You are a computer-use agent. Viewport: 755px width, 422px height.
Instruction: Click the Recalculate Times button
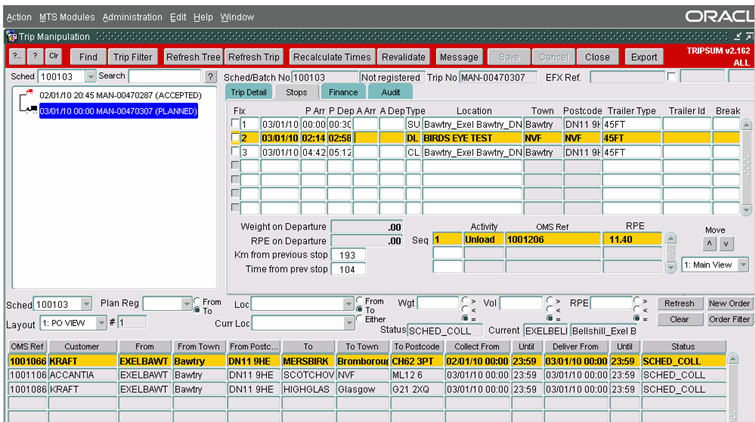[x=332, y=57]
